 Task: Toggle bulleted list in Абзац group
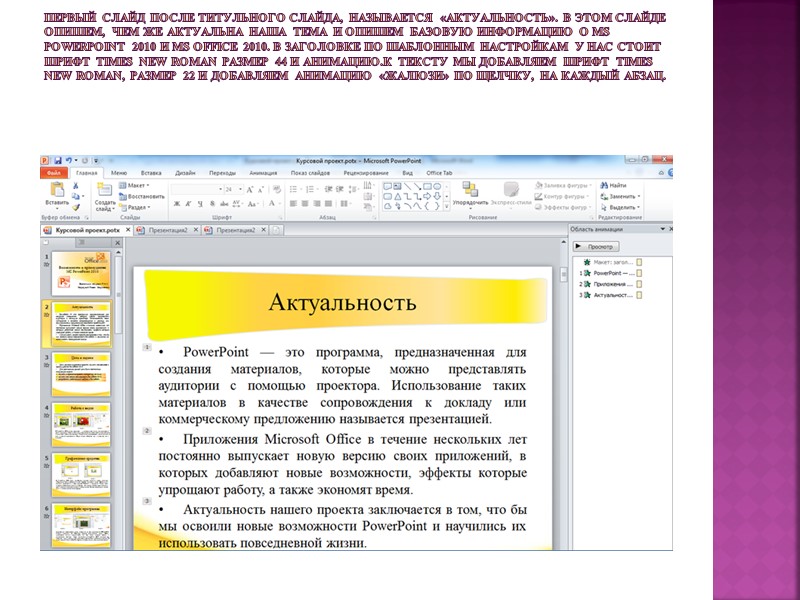coord(294,189)
